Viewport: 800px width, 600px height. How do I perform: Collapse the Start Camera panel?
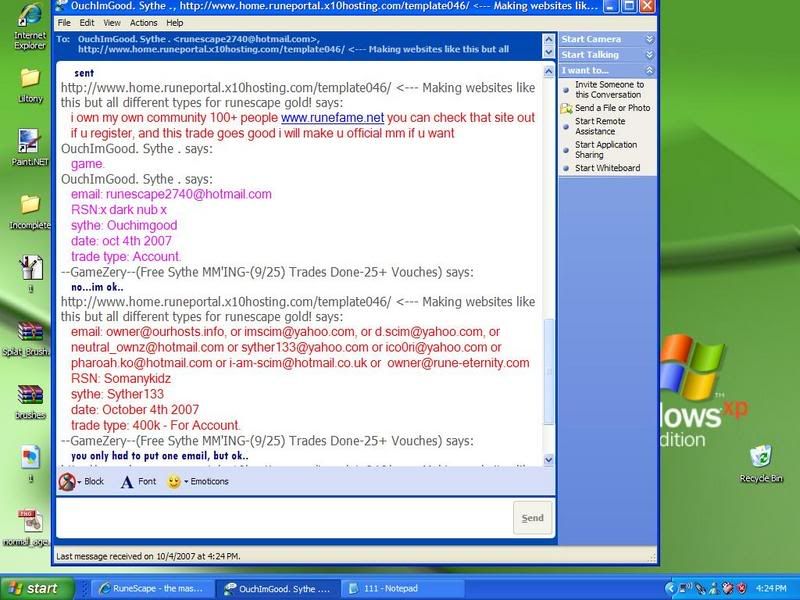[x=649, y=39]
